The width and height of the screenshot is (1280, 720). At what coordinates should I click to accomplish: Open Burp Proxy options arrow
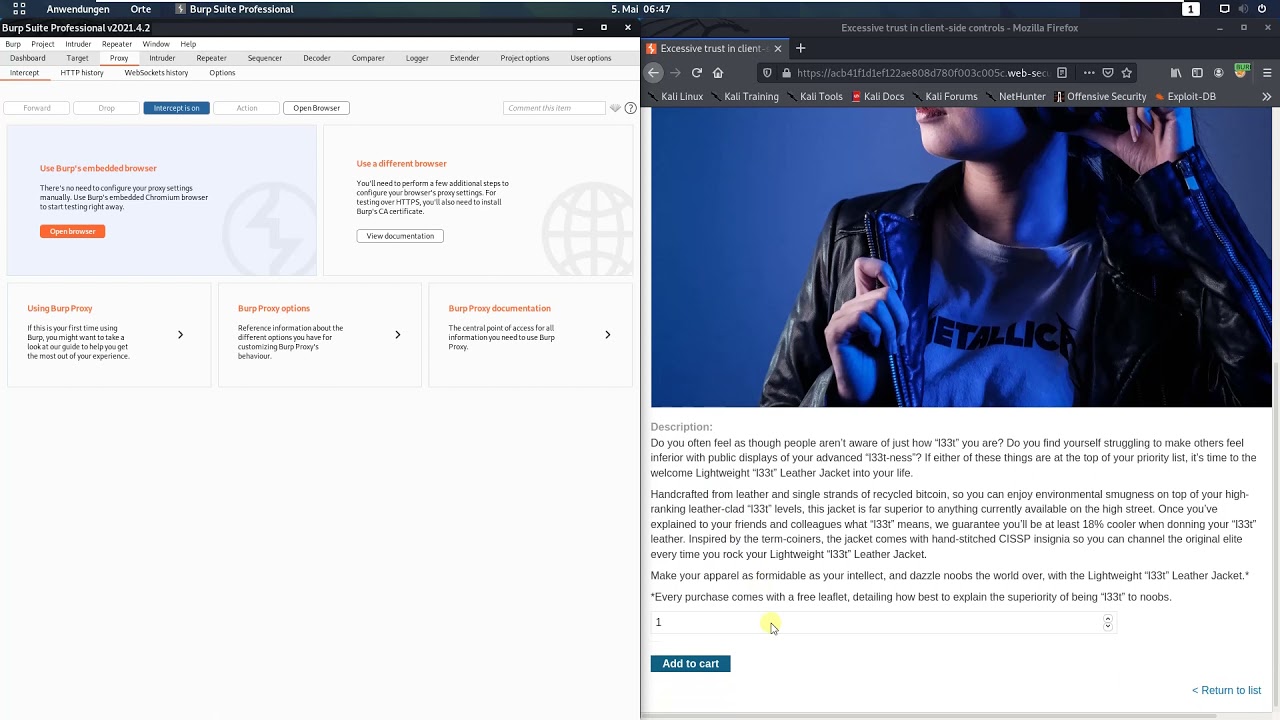tap(397, 335)
